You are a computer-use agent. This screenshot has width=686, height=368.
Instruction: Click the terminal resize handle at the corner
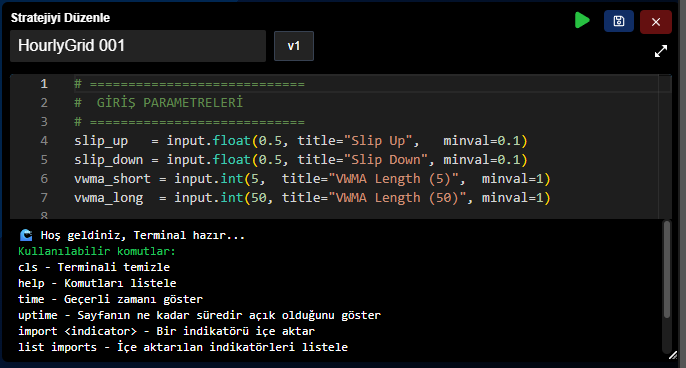tap(673, 355)
